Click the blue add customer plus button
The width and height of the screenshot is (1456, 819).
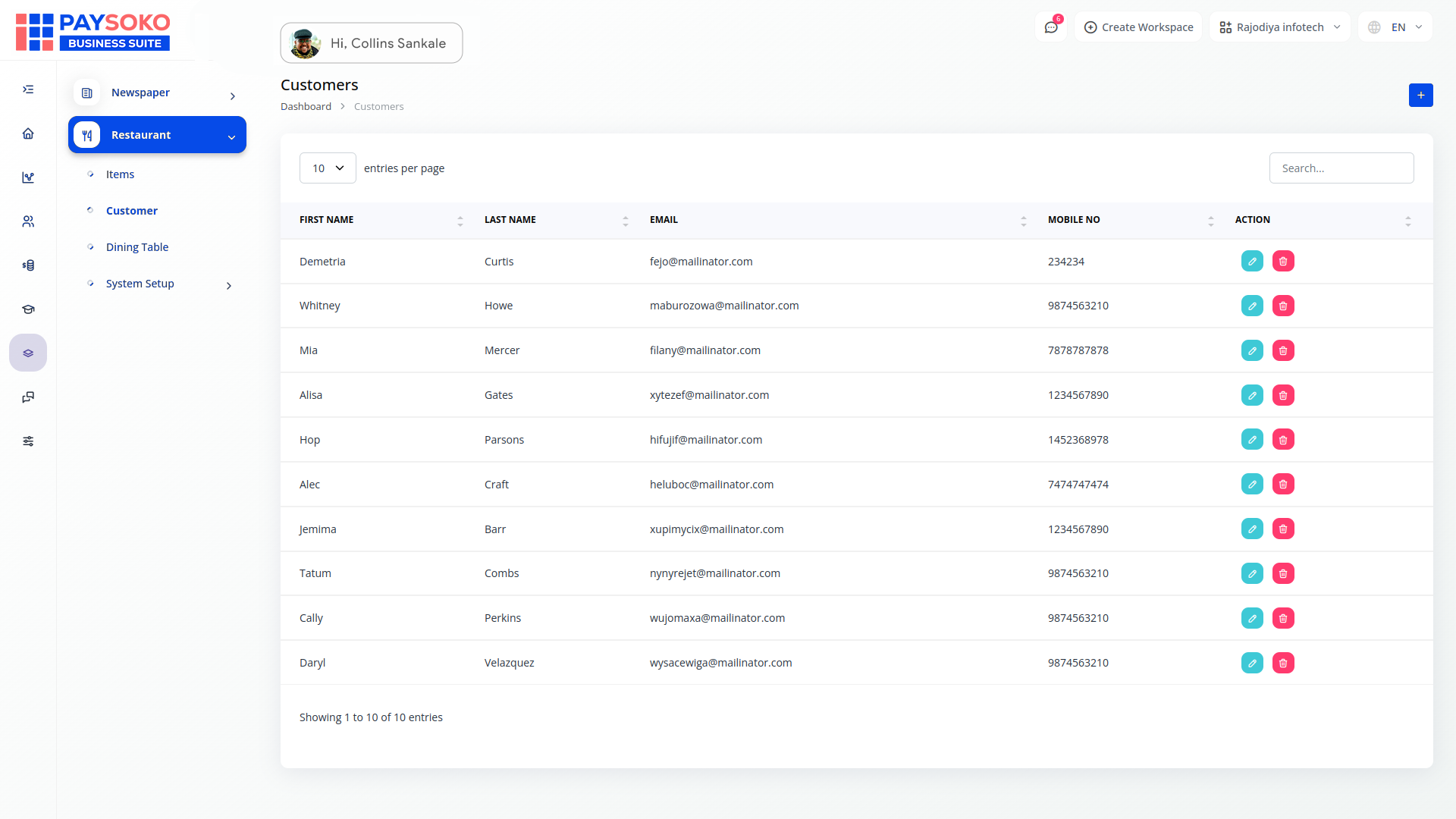(x=1420, y=96)
